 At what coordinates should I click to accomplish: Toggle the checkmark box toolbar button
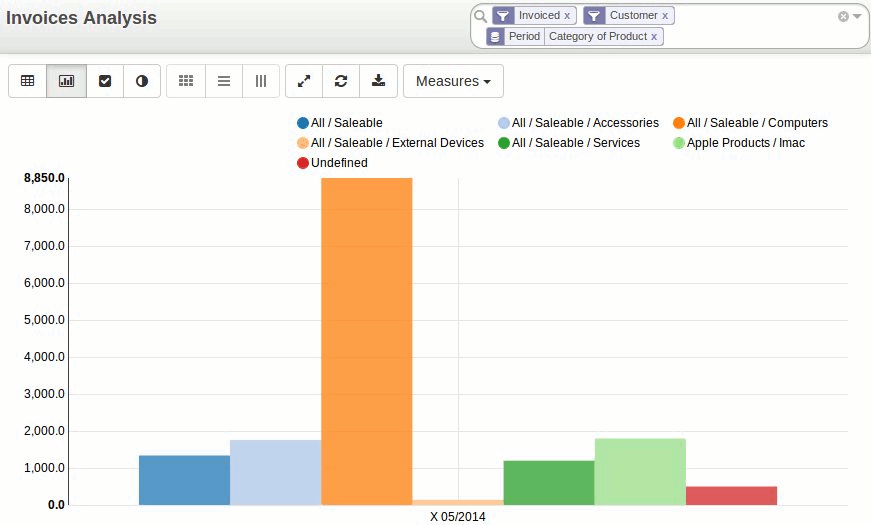(x=105, y=81)
